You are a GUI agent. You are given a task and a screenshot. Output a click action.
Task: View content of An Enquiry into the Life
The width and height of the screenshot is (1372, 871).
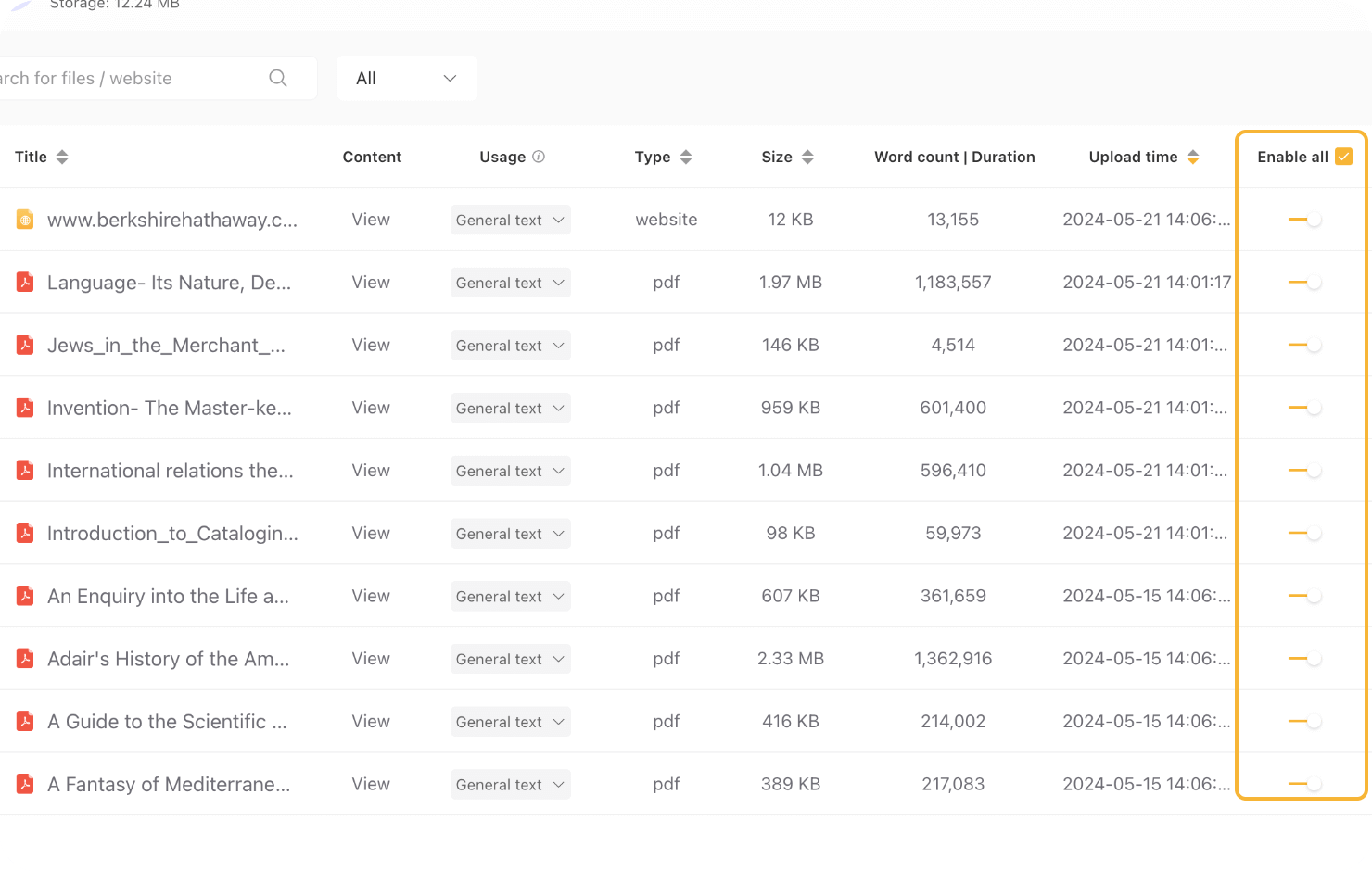point(371,597)
